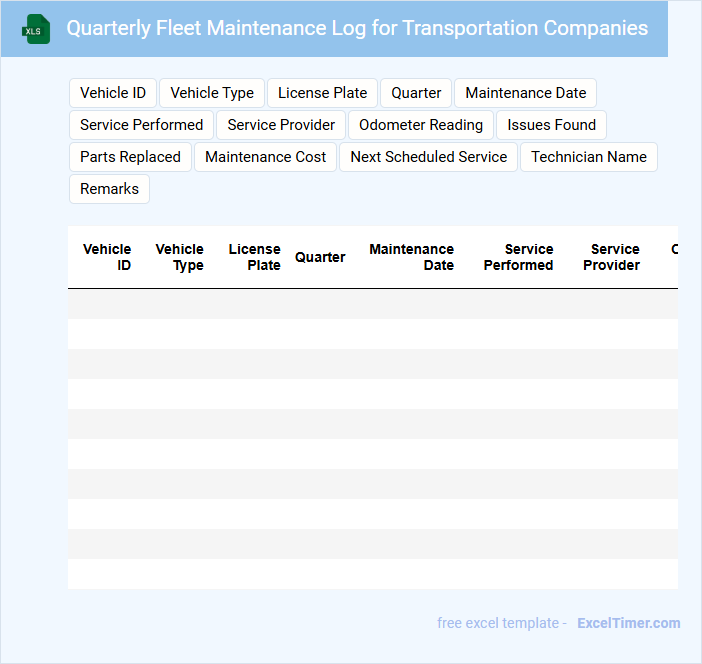Click the Maintenance Date column header

point(412,257)
